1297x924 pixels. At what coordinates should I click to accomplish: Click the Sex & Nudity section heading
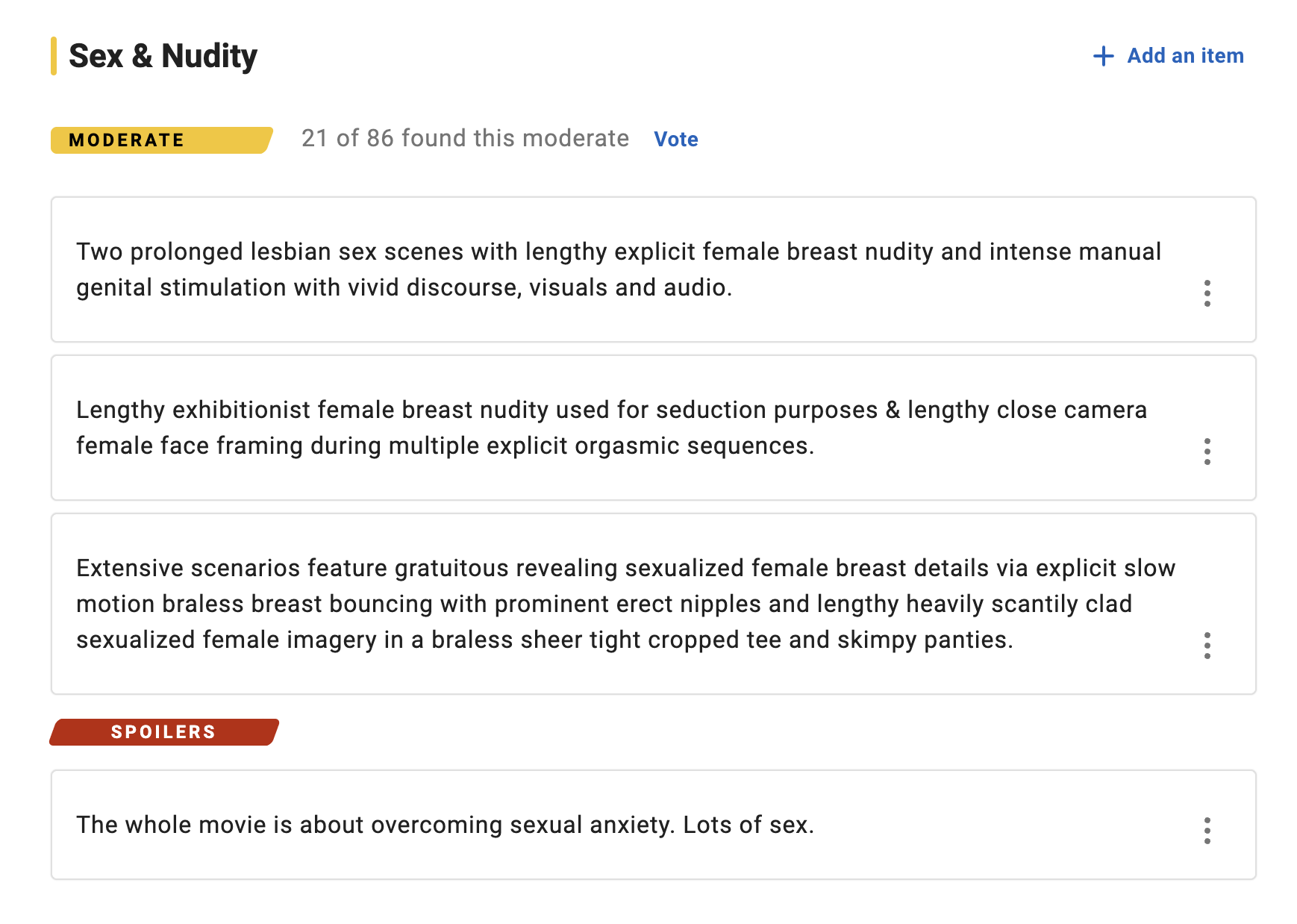point(163,56)
